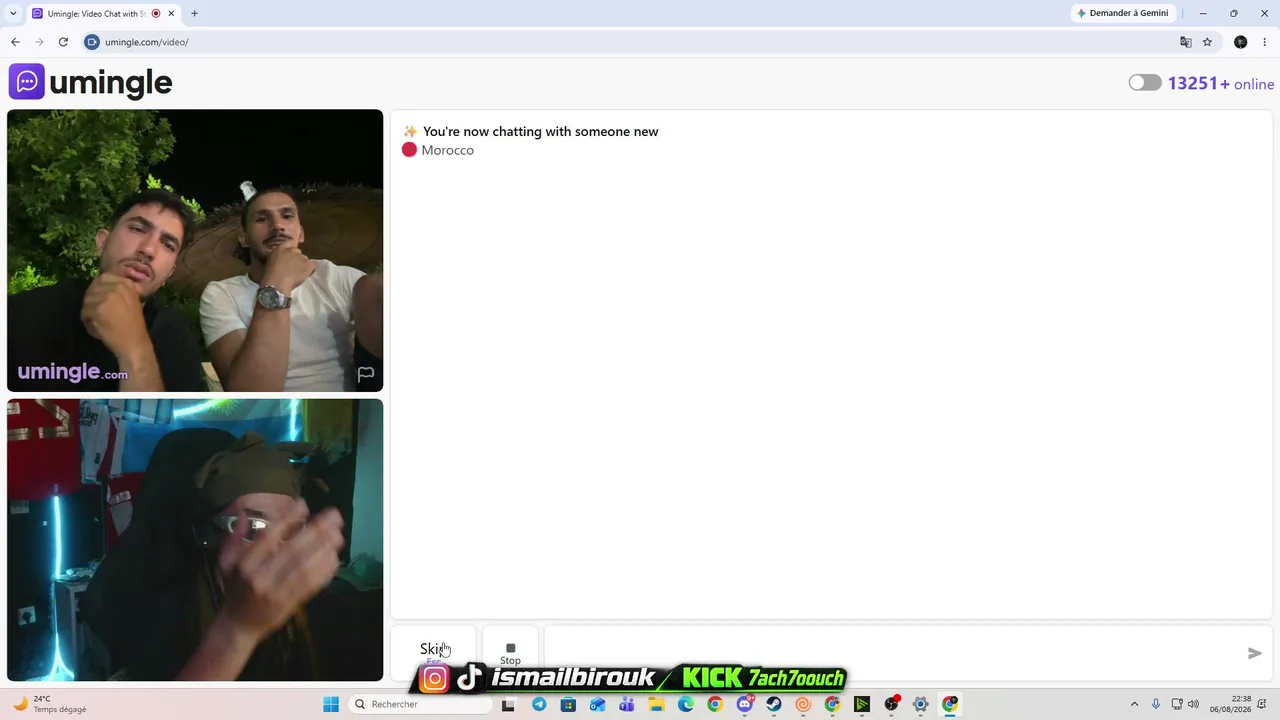Open the translate page icon
This screenshot has width=1280, height=720.
[x=1186, y=42]
